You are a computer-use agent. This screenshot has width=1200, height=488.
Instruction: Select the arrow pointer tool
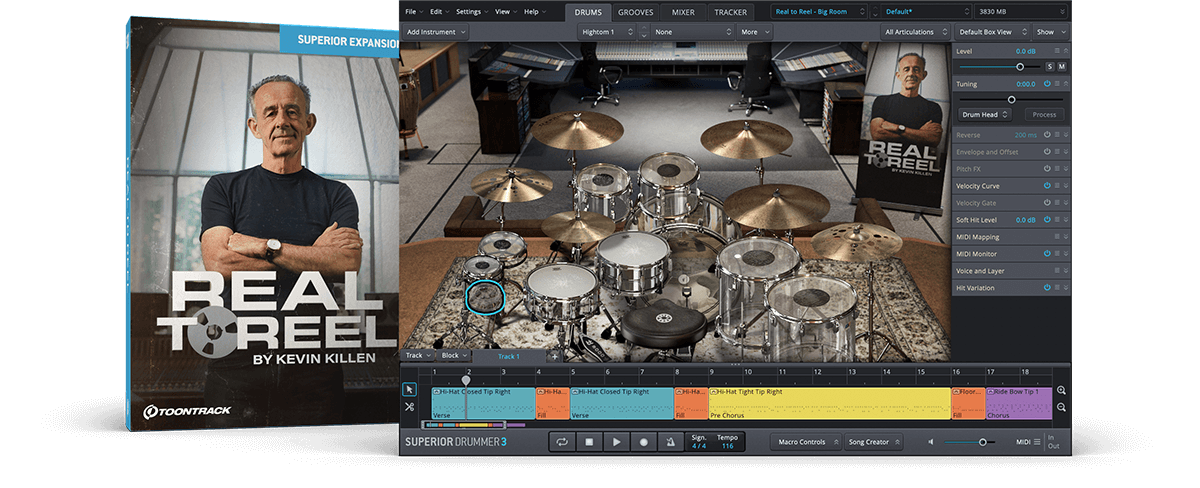coord(410,389)
